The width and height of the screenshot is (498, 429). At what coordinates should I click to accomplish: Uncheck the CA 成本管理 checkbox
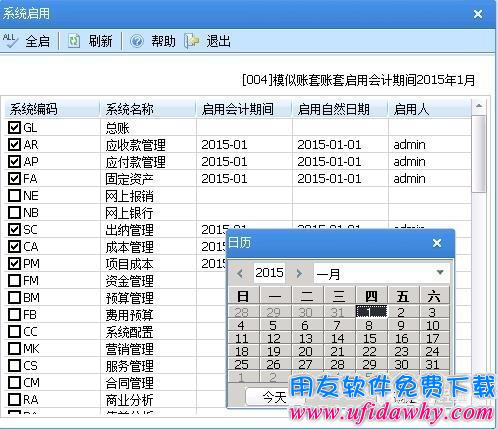14,246
